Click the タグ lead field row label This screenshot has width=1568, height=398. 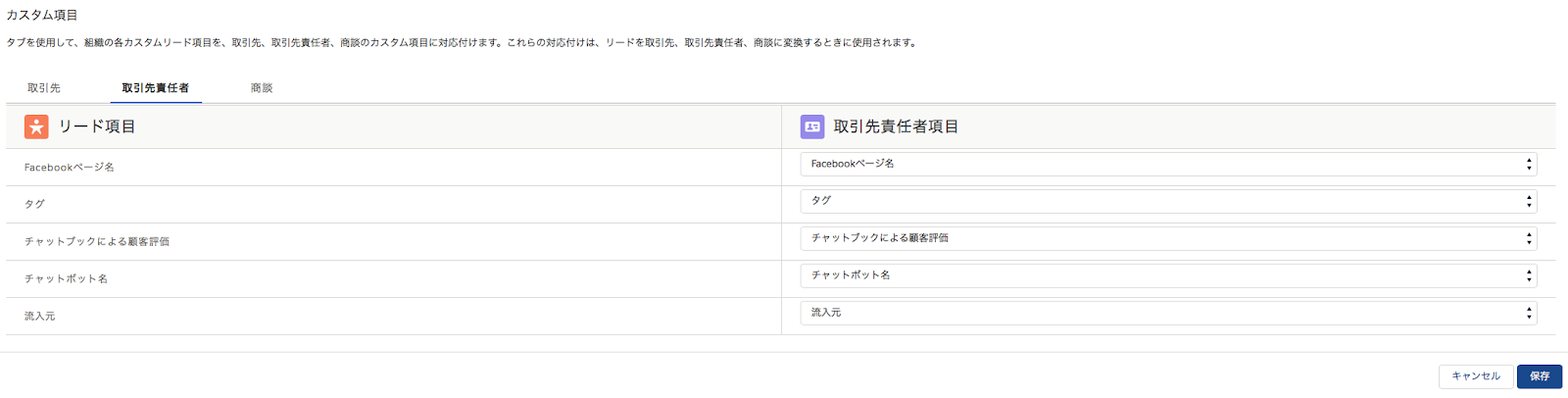[x=35, y=204]
